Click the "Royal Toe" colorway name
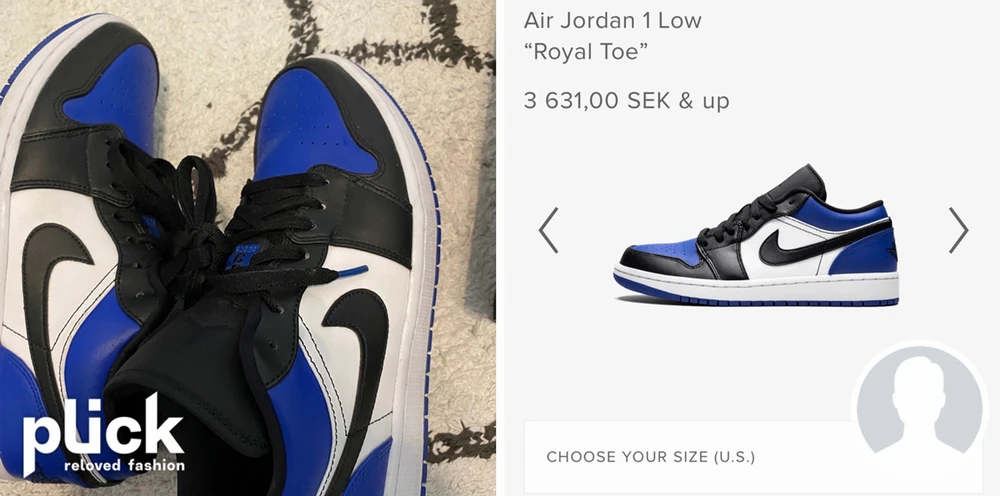Viewport: 1000px width, 496px height. tap(585, 52)
